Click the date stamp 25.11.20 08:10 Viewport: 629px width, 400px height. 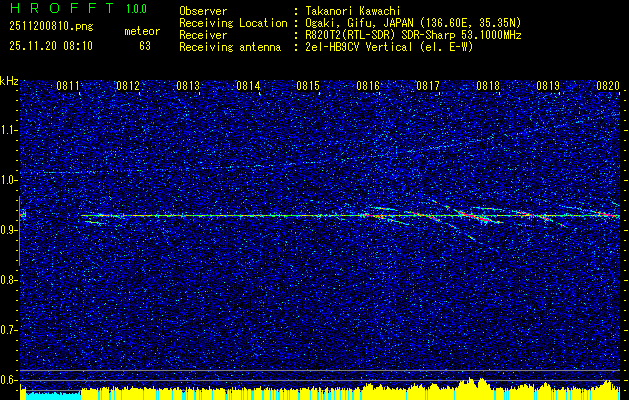click(x=51, y=46)
